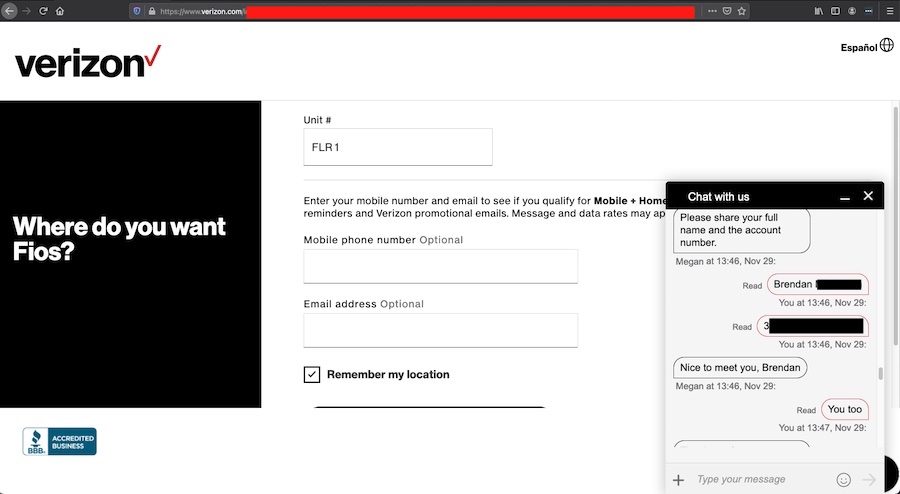Viewport: 900px width, 494px height.
Task: Minimize the Chat with us window
Action: tap(845, 197)
